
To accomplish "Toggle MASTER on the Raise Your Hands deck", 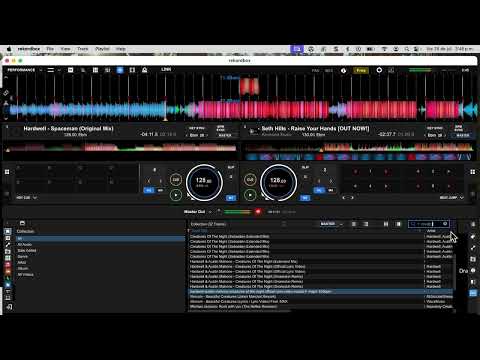I will (x=463, y=135).
